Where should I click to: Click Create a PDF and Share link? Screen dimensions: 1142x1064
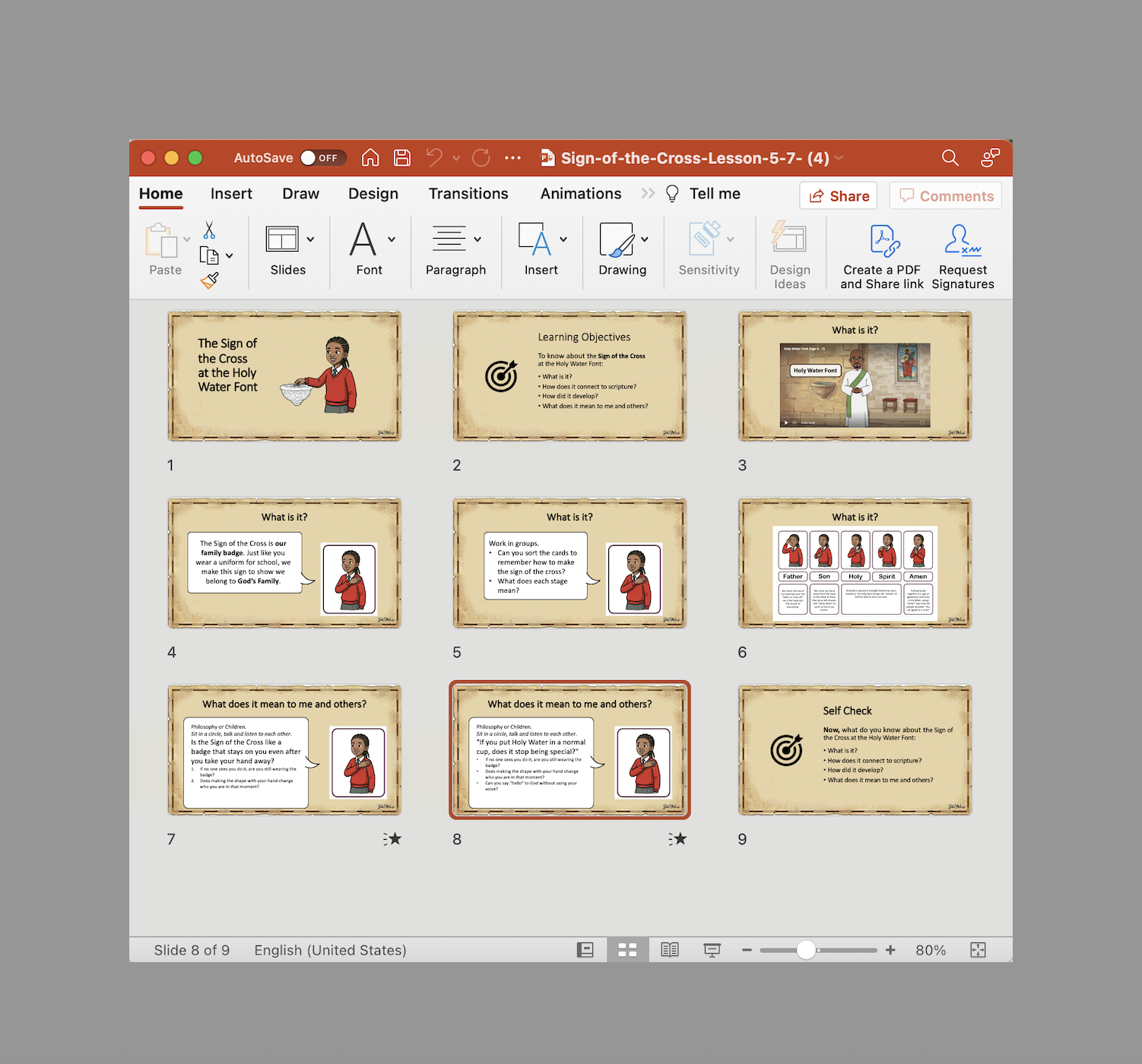pos(882,258)
